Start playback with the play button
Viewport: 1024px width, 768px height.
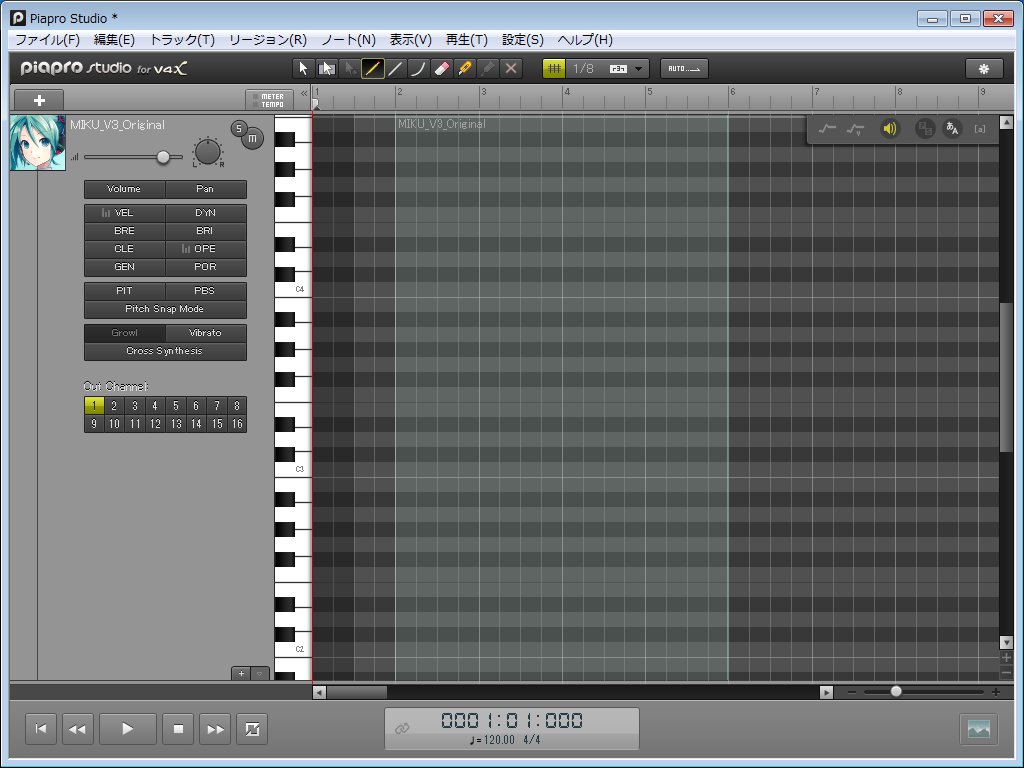tap(127, 729)
